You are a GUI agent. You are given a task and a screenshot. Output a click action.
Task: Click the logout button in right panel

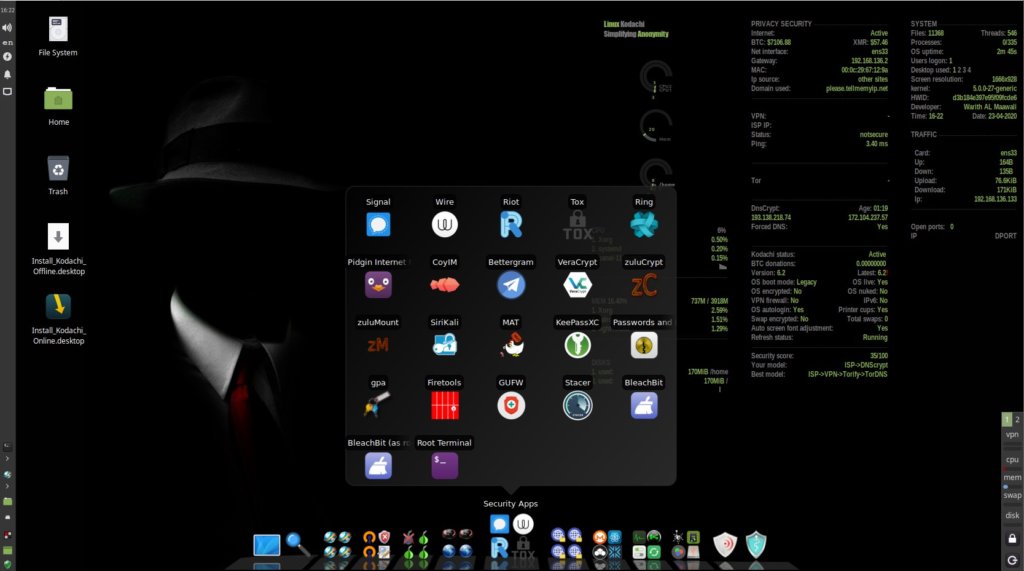point(1013,560)
